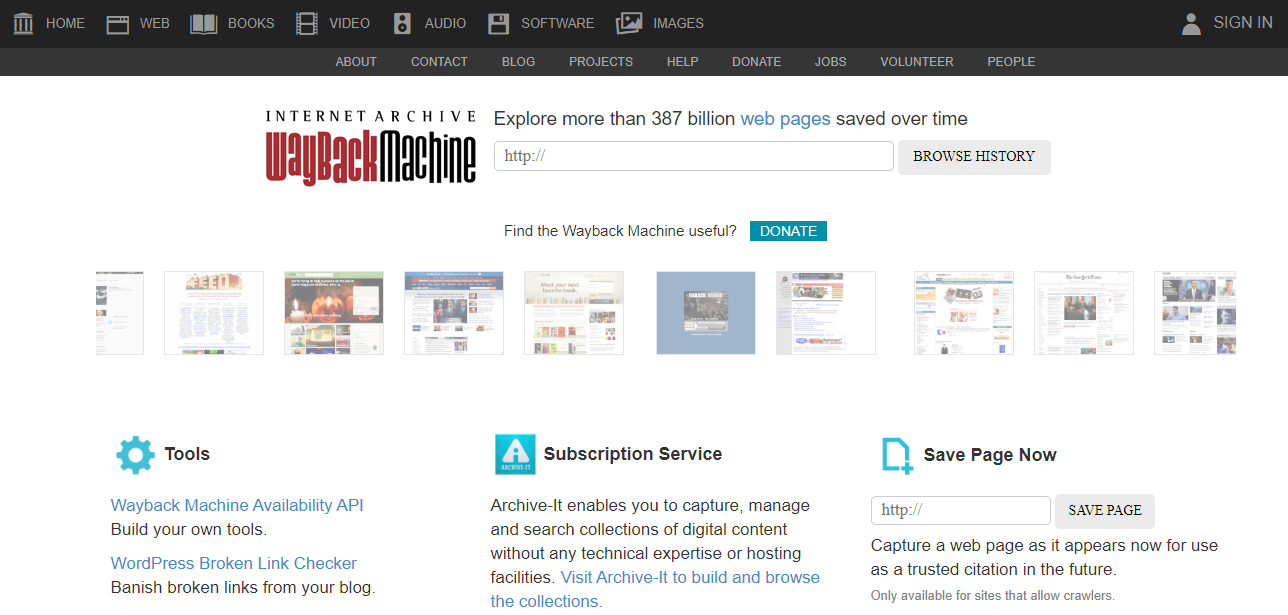Viewport: 1288px width, 615px height.
Task: Select the Software floppy-disk icon
Action: click(499, 23)
